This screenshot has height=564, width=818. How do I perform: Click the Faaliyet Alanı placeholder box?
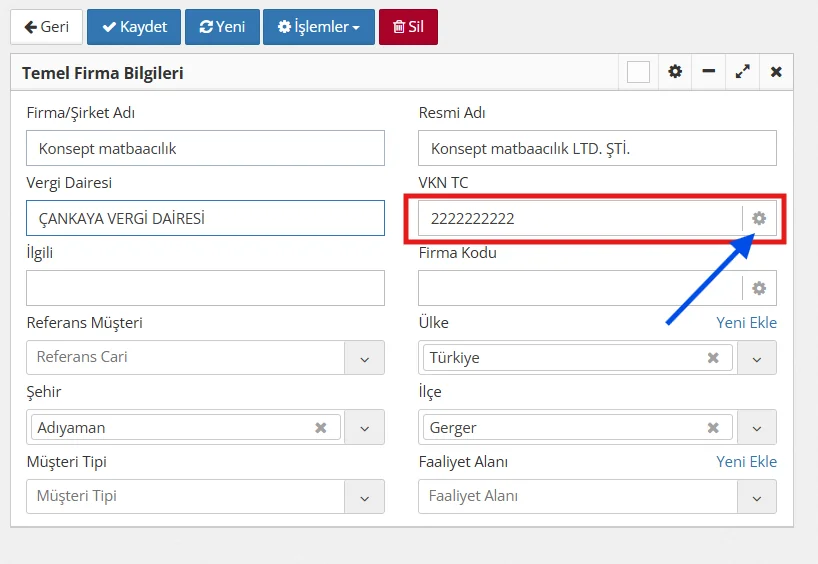[x=578, y=497]
